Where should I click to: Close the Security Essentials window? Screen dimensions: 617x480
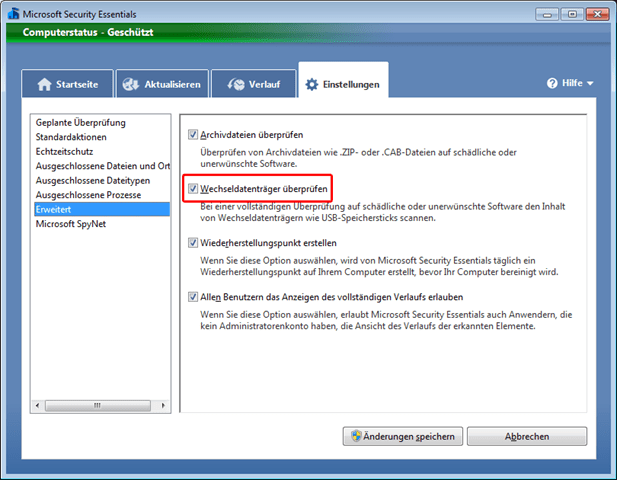point(597,15)
